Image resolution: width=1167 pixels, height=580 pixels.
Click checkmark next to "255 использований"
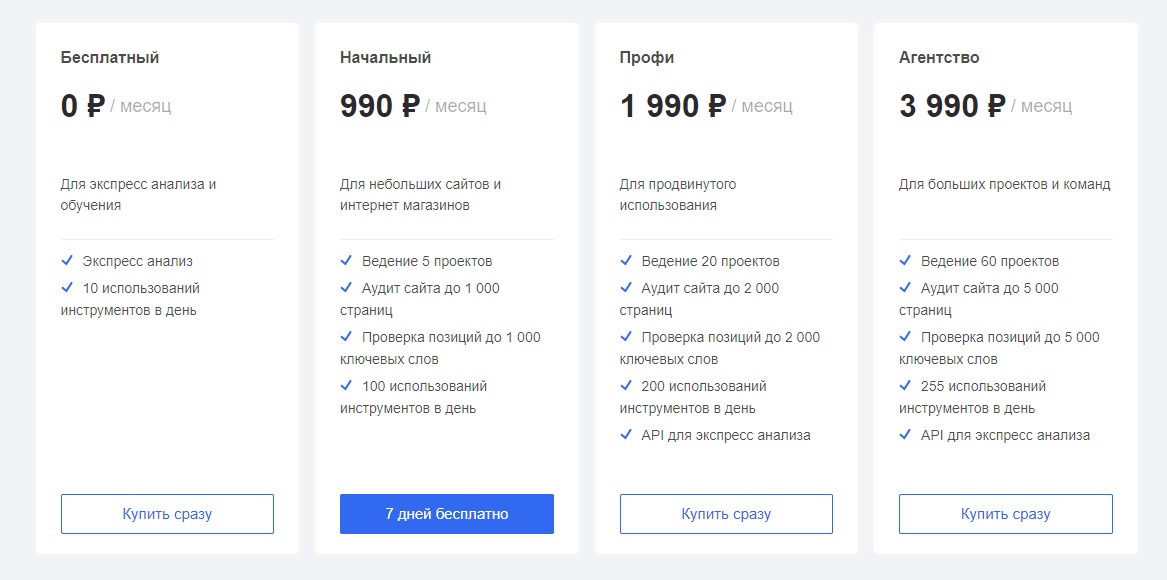click(x=905, y=385)
